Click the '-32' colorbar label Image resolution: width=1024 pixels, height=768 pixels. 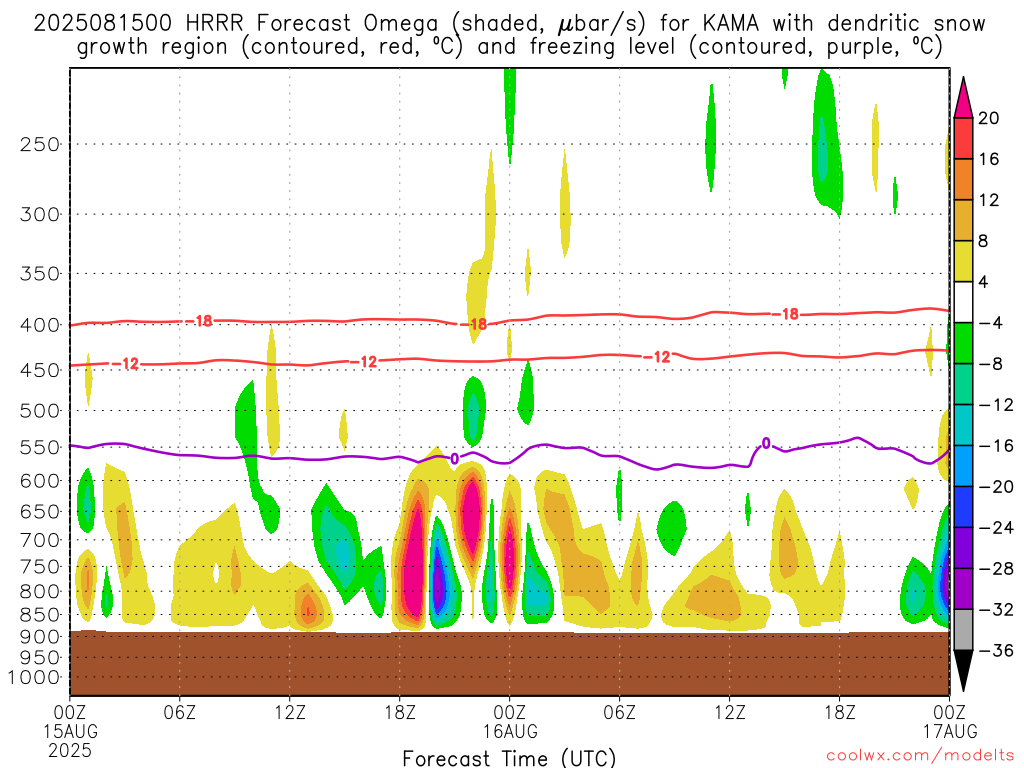pyautogui.click(x=996, y=609)
